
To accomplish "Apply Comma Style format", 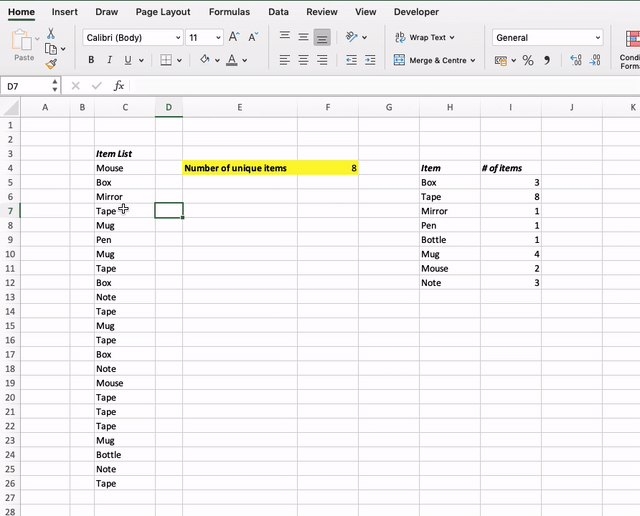I will pyautogui.click(x=547, y=60).
